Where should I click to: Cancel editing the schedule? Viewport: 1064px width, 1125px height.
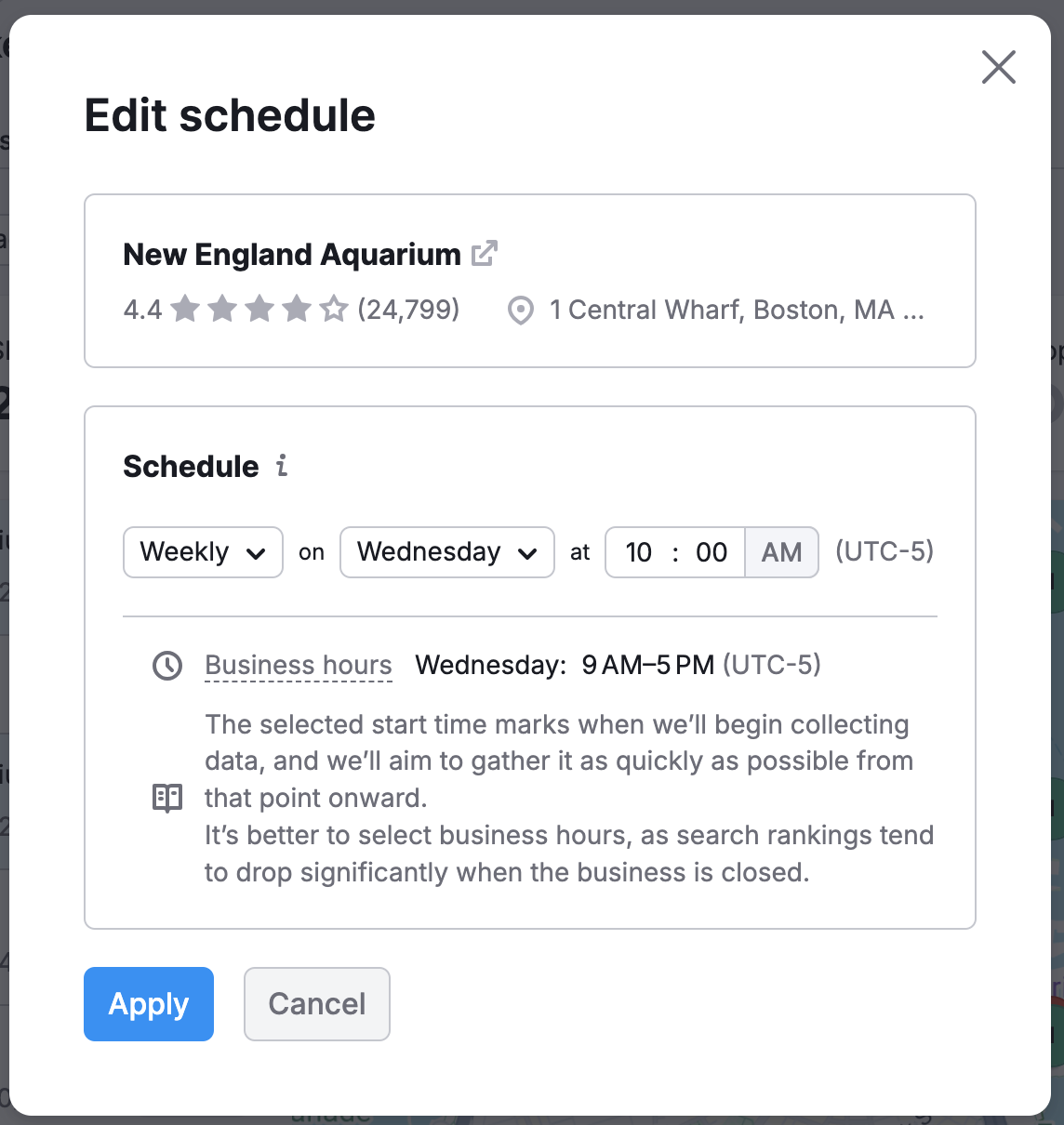tap(316, 1004)
